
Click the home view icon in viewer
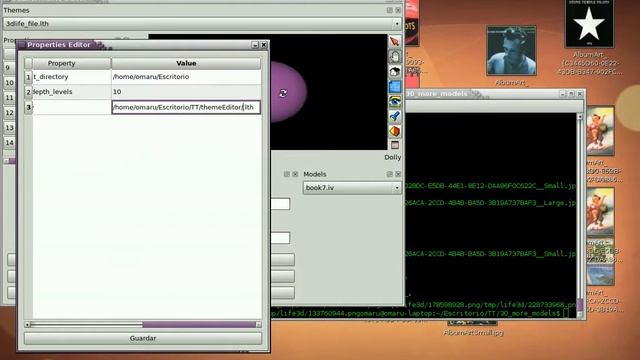coord(394,71)
